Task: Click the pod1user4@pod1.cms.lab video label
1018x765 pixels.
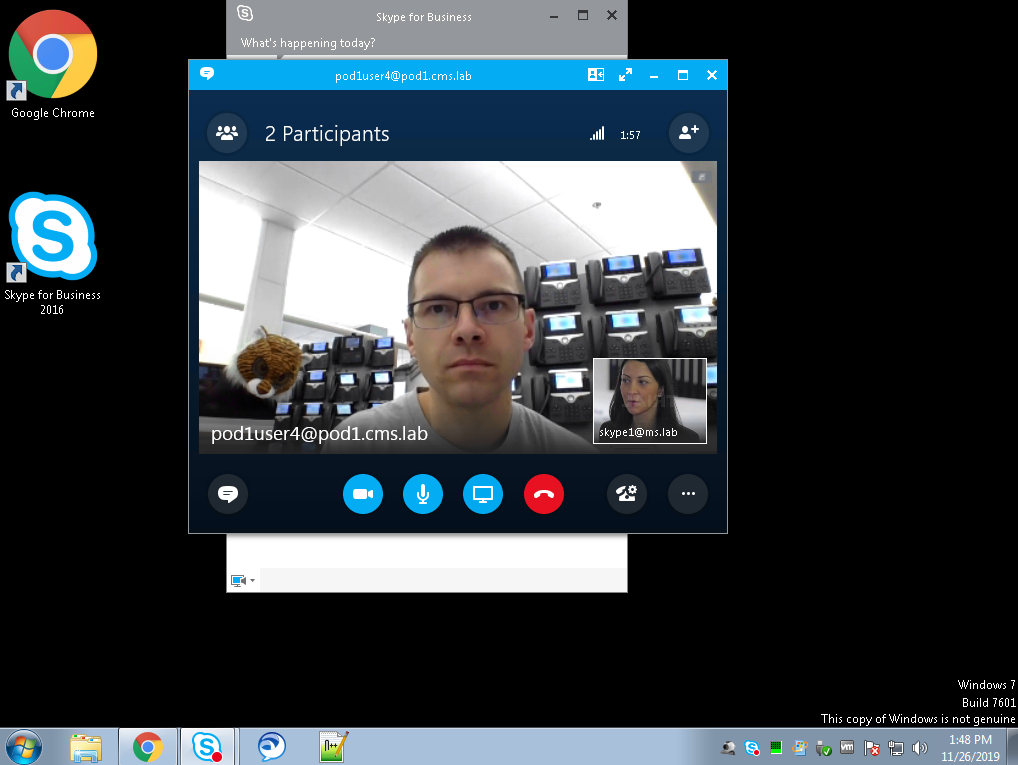Action: click(319, 433)
